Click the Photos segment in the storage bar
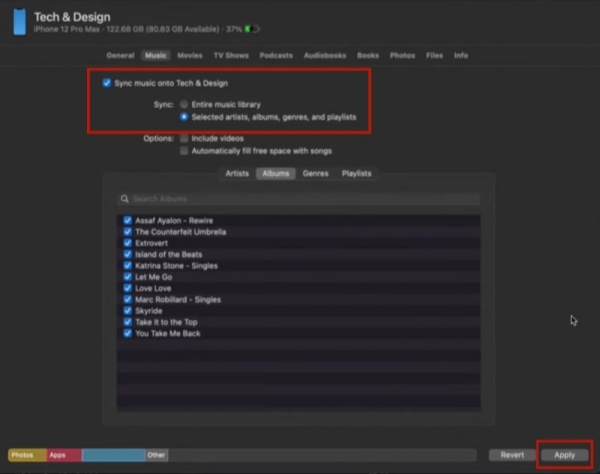Viewport: 600px width, 474px height. 27,455
